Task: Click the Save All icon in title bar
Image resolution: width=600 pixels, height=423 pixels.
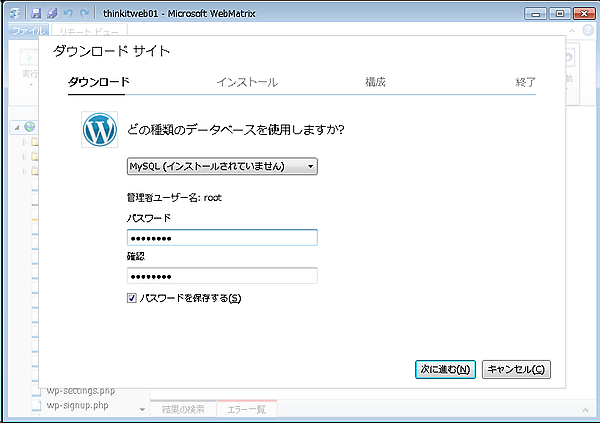Action: coord(52,13)
